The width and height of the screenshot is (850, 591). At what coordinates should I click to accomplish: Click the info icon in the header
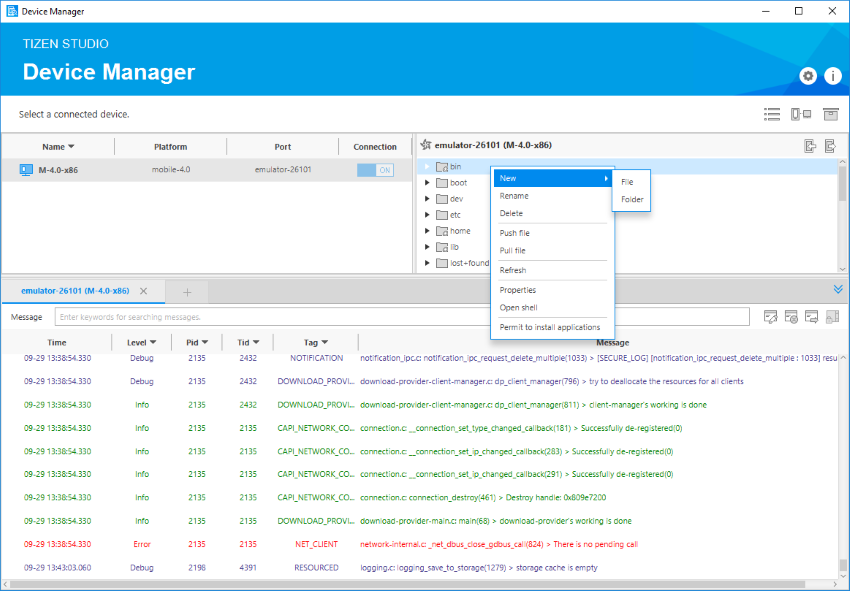pos(833,75)
